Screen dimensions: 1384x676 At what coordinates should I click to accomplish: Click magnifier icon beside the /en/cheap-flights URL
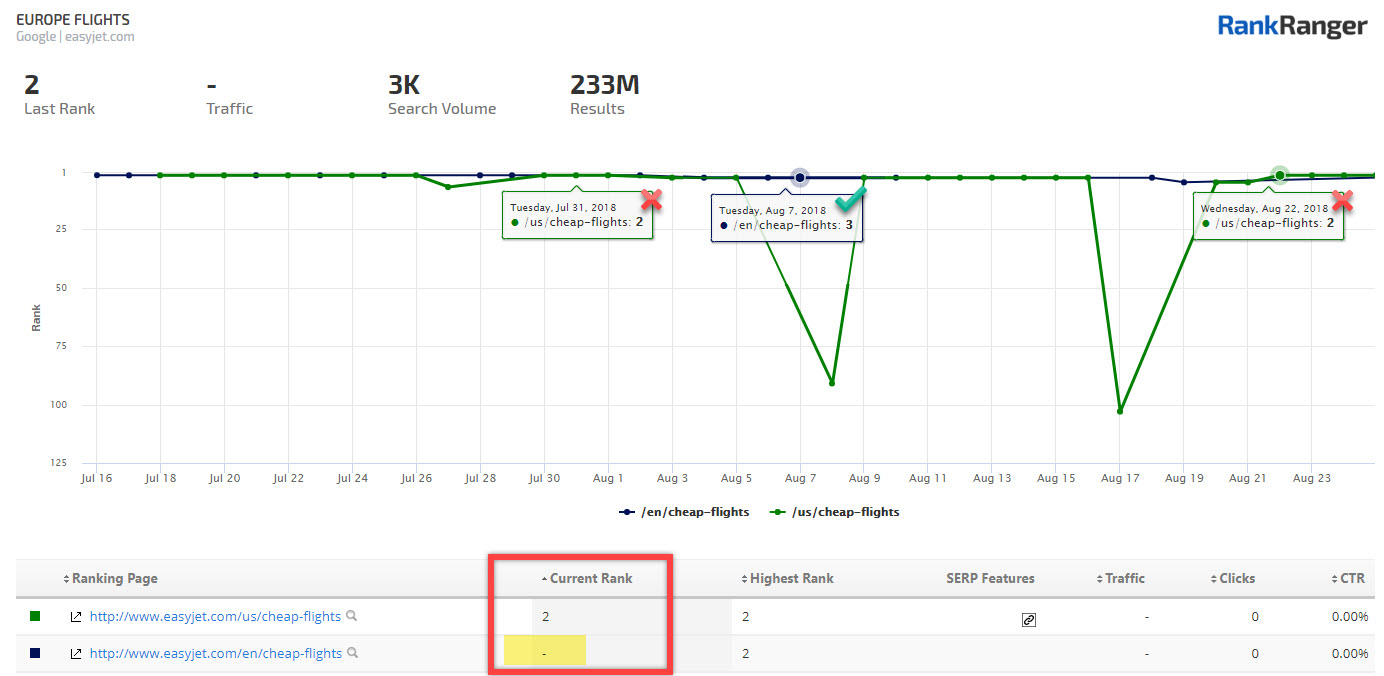pyautogui.click(x=352, y=653)
